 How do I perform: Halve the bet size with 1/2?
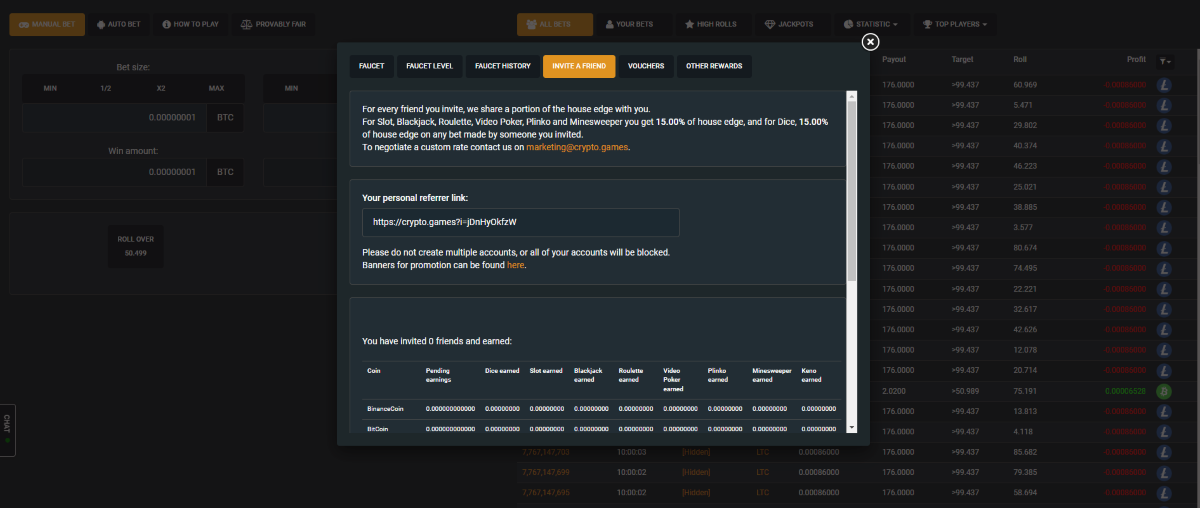coord(105,88)
